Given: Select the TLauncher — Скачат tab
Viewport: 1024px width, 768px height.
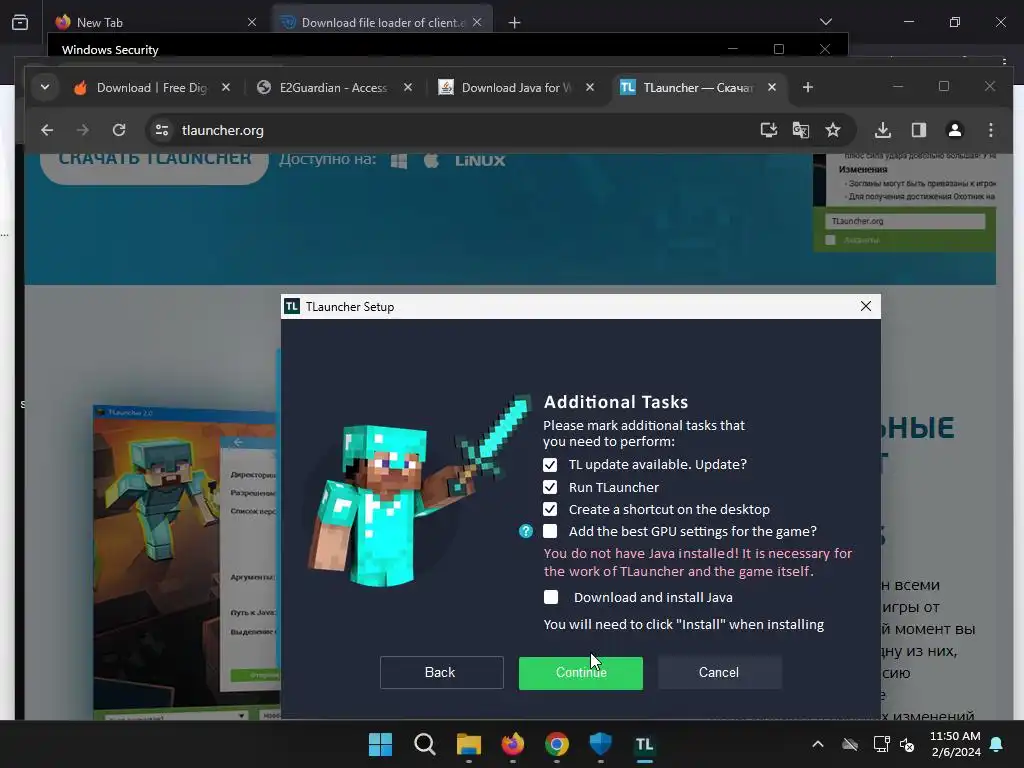Looking at the screenshot, I should [697, 88].
